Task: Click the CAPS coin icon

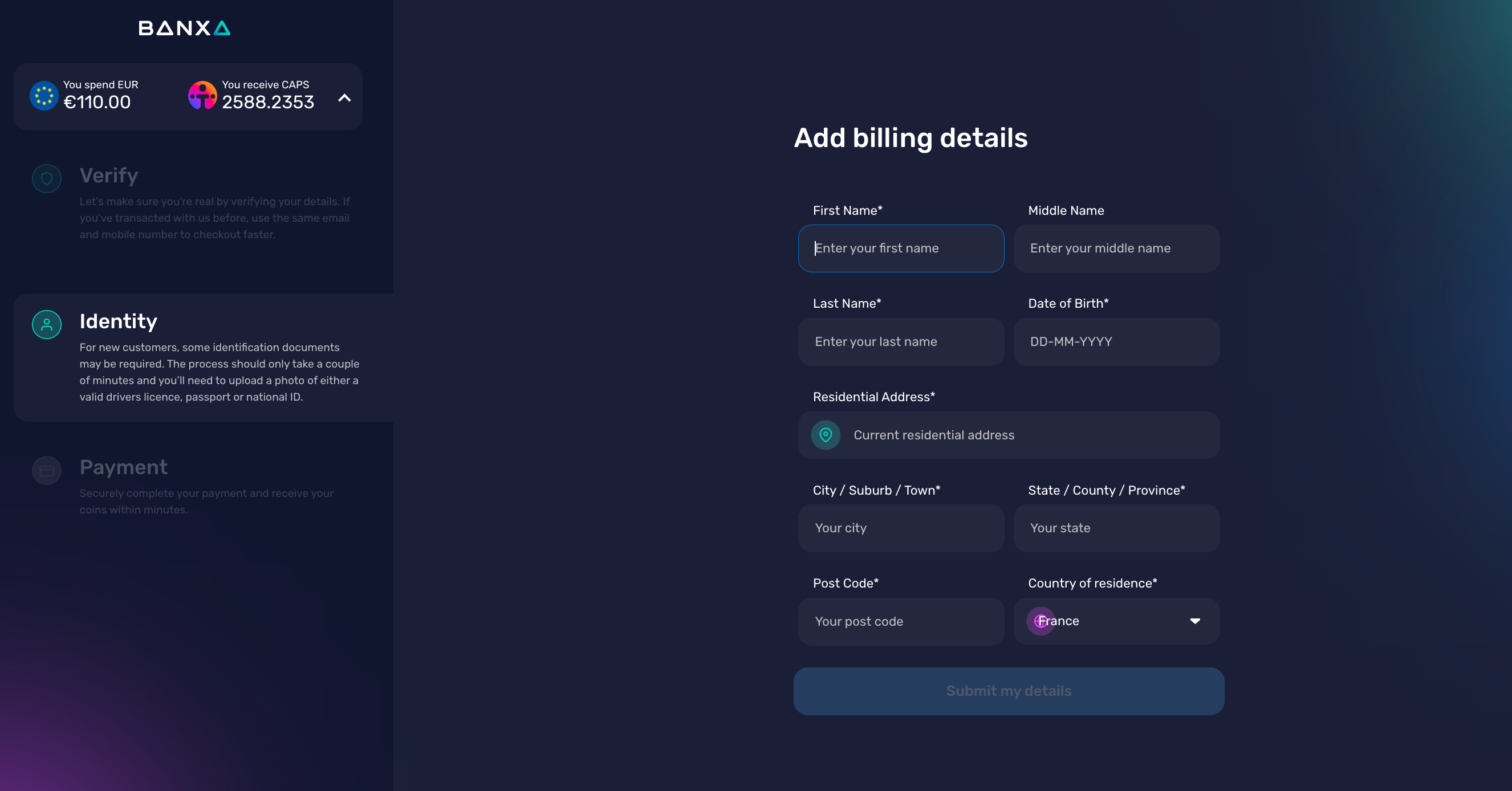Action: pos(202,95)
